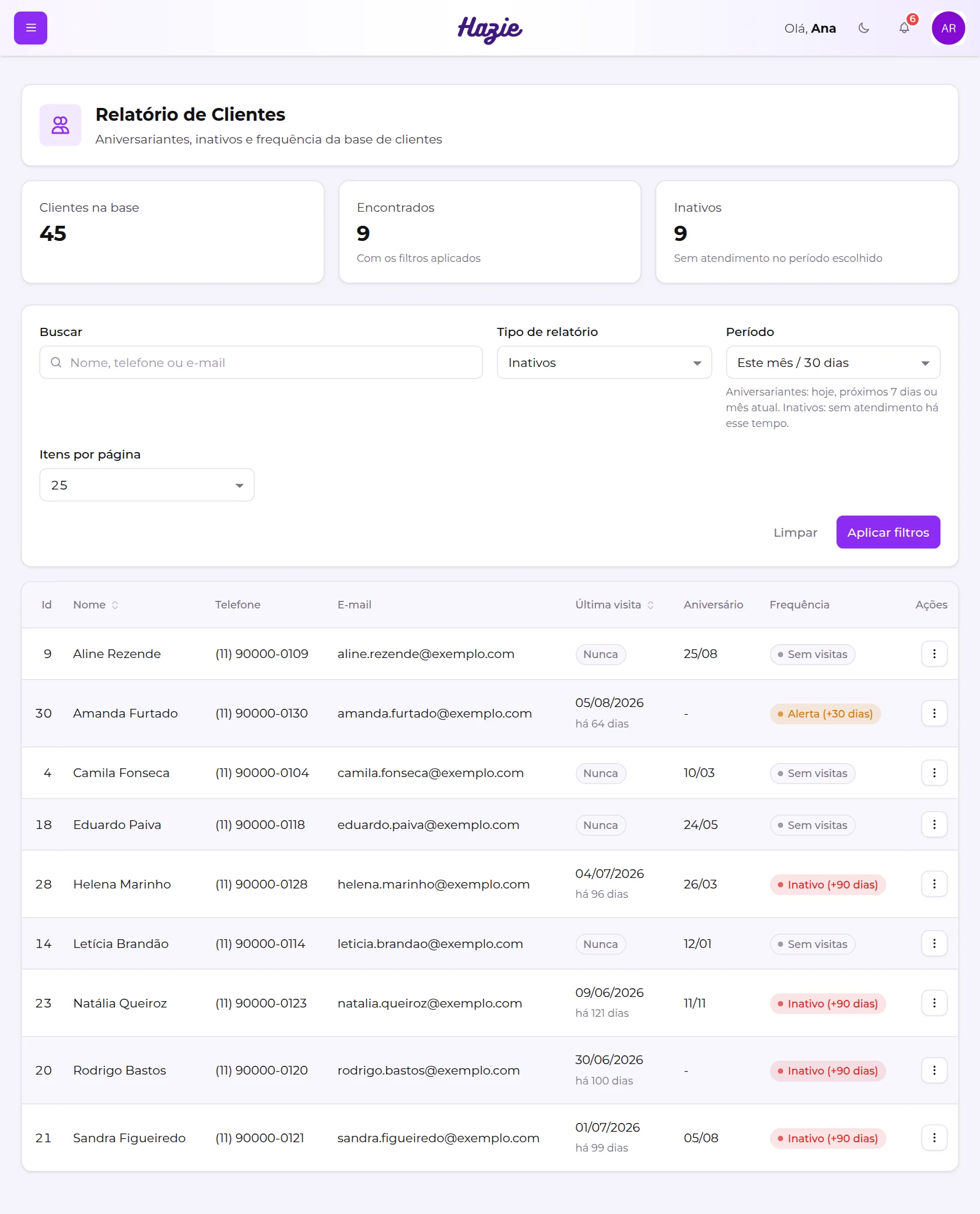Open actions menu for Rodrigo Bastos
Viewport: 980px width, 1214px height.
pos(934,1070)
